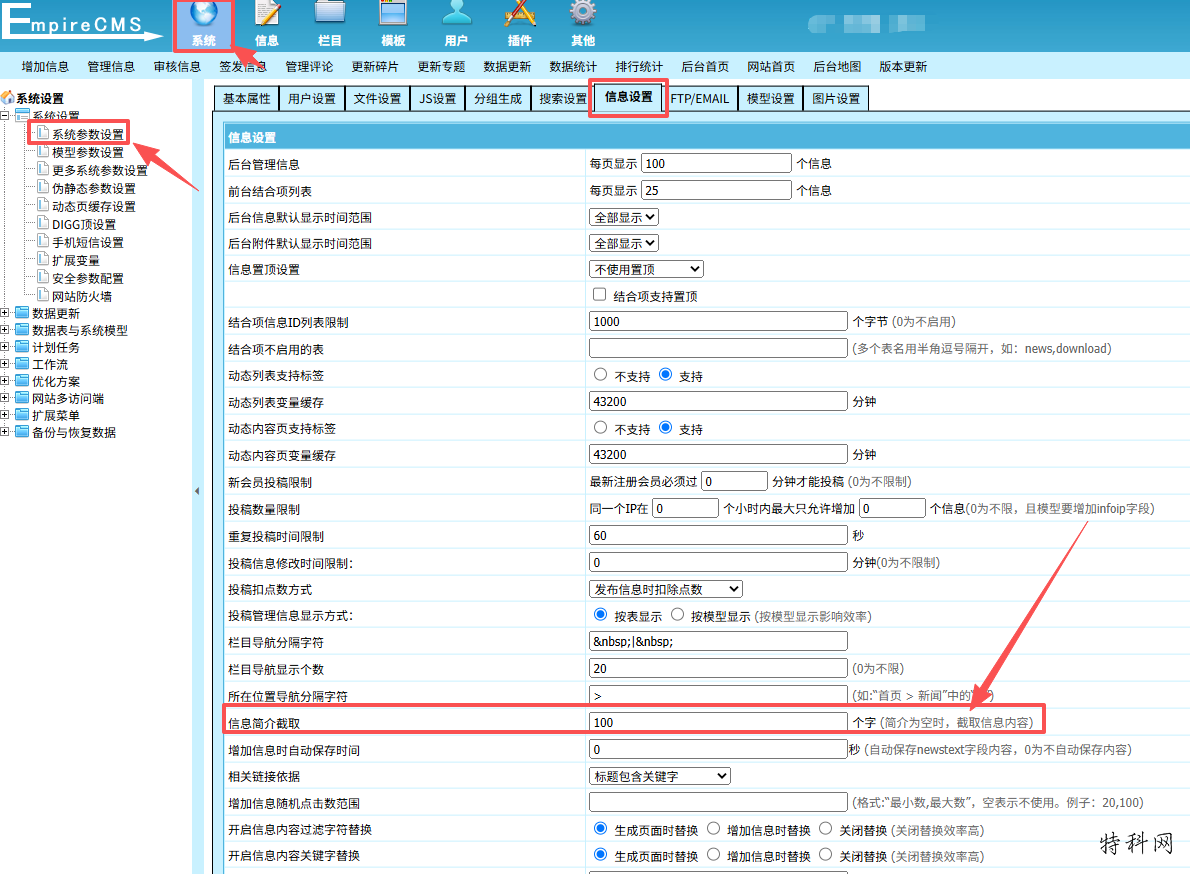Select 支持 for 动态列表支持标签
This screenshot has height=874, width=1190.
(x=666, y=374)
